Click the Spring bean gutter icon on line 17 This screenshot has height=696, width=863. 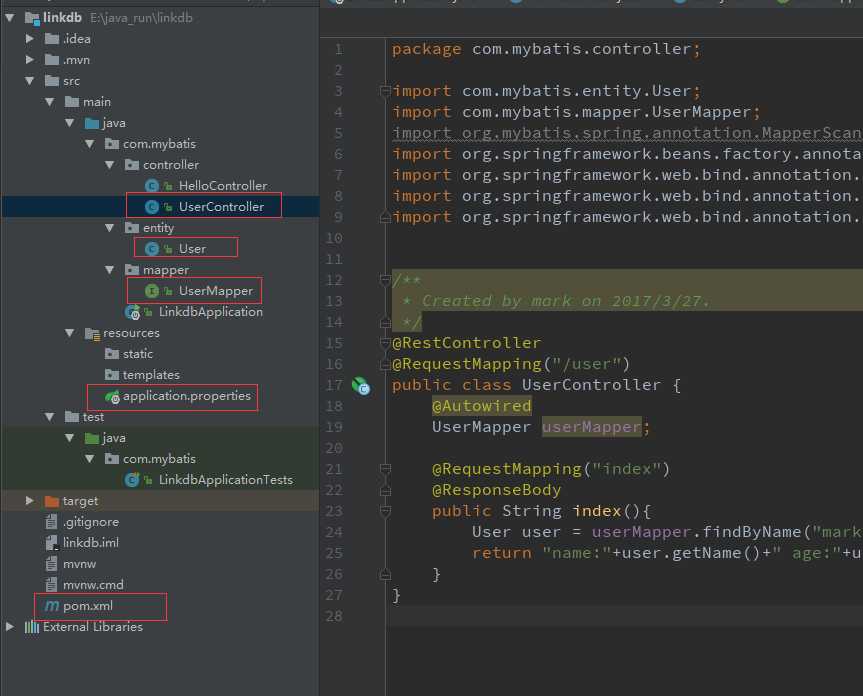click(361, 386)
